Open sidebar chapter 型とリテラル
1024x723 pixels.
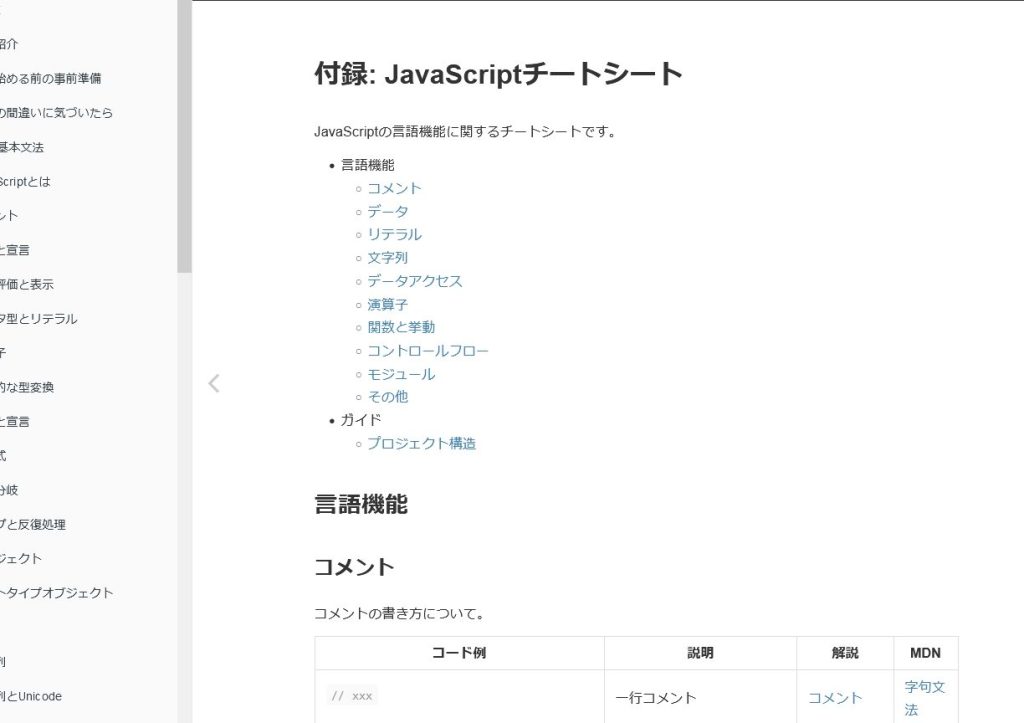(39, 319)
